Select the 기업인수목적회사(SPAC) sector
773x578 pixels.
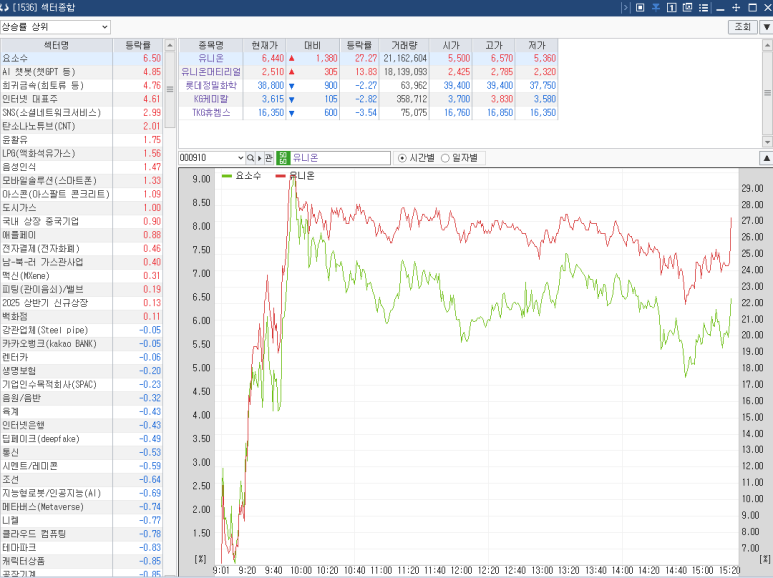pyautogui.click(x=81, y=384)
